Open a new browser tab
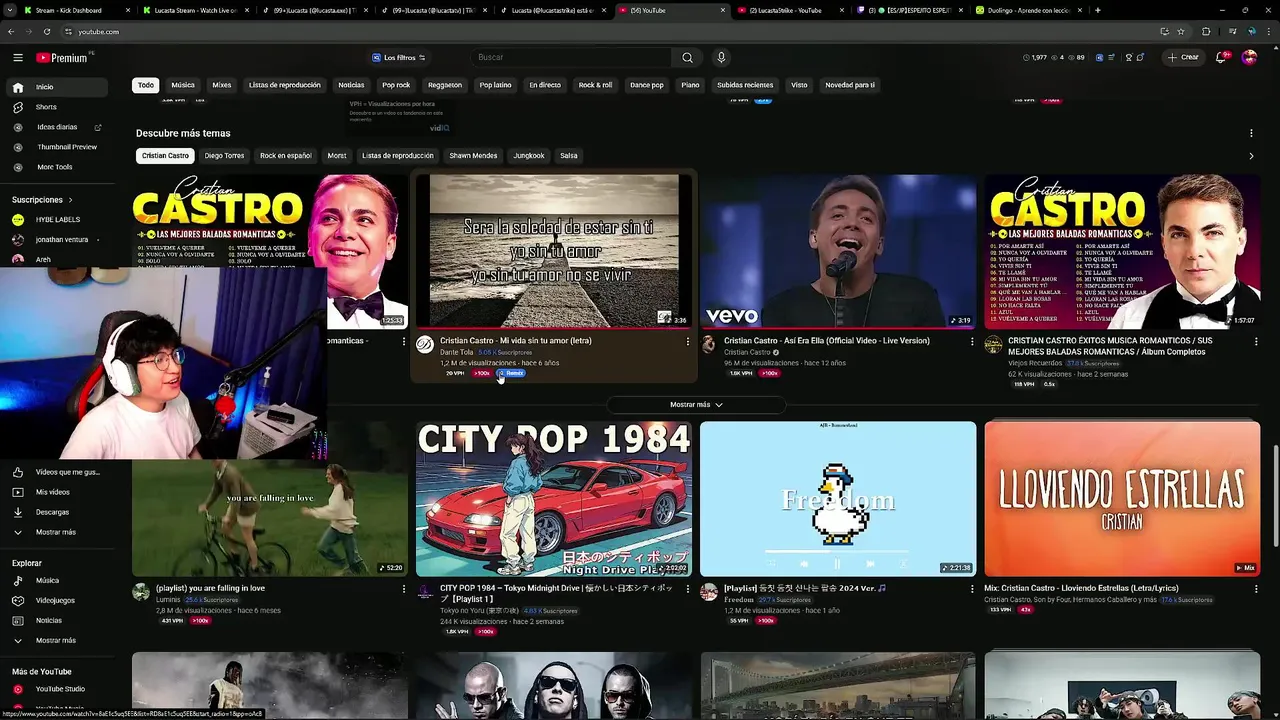The width and height of the screenshot is (1280, 720). 1098,10
